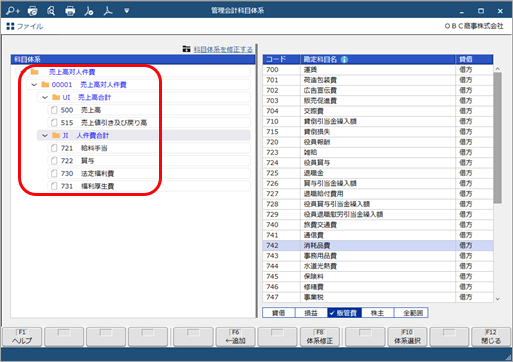Screen dimensions: 513x362
Task: Click the grid icon beside ファイル
Action: pos(10,26)
